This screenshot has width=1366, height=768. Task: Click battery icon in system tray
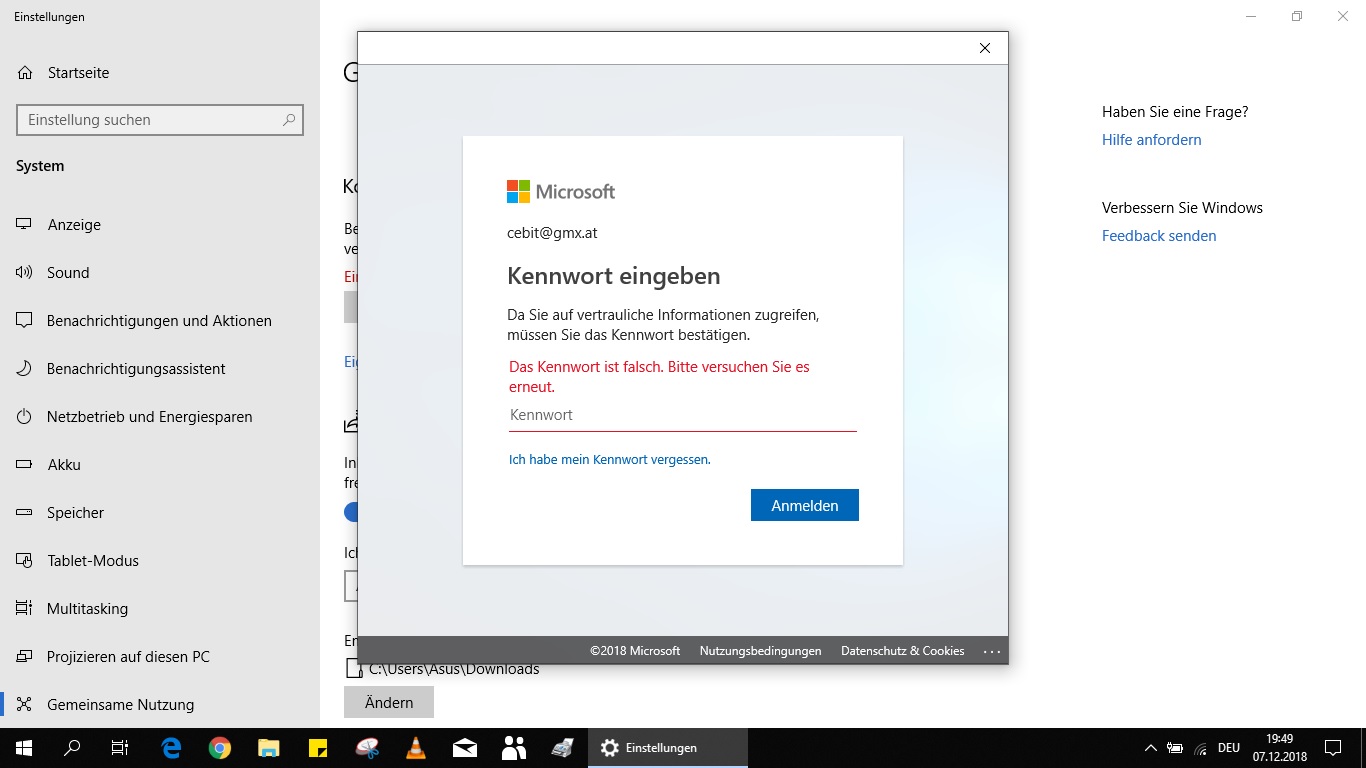click(1175, 748)
